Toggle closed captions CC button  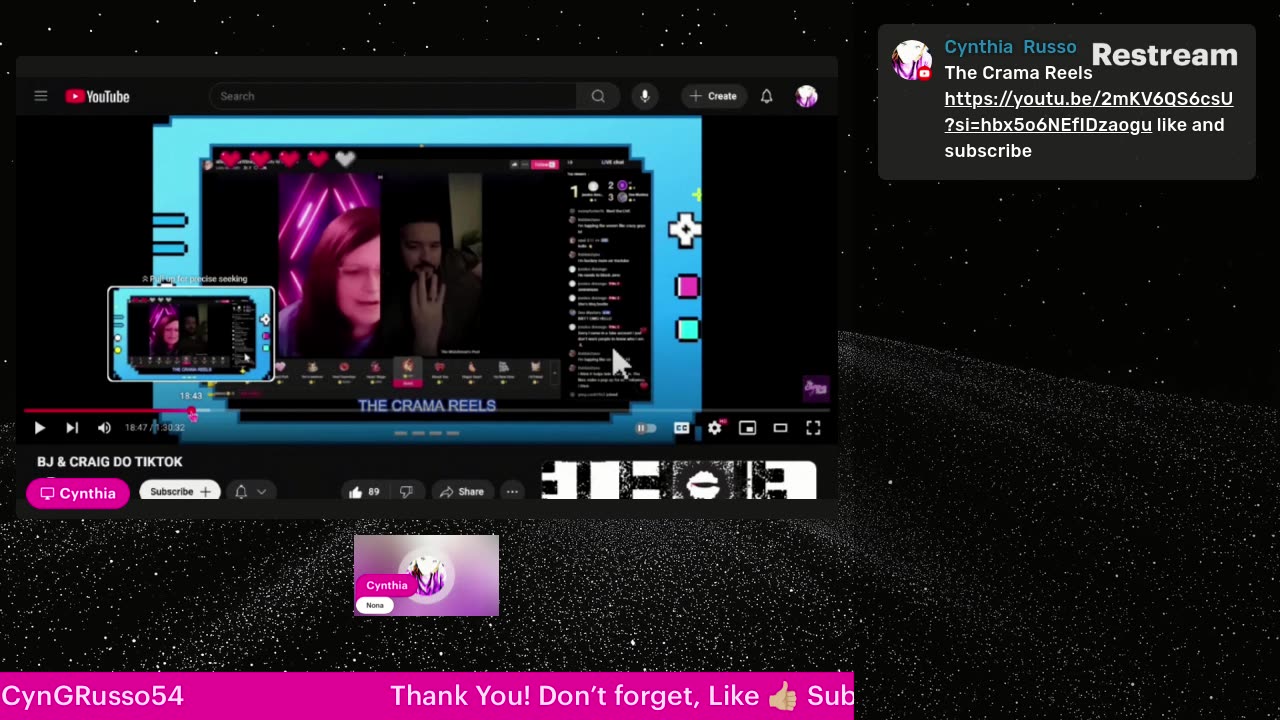tap(681, 428)
